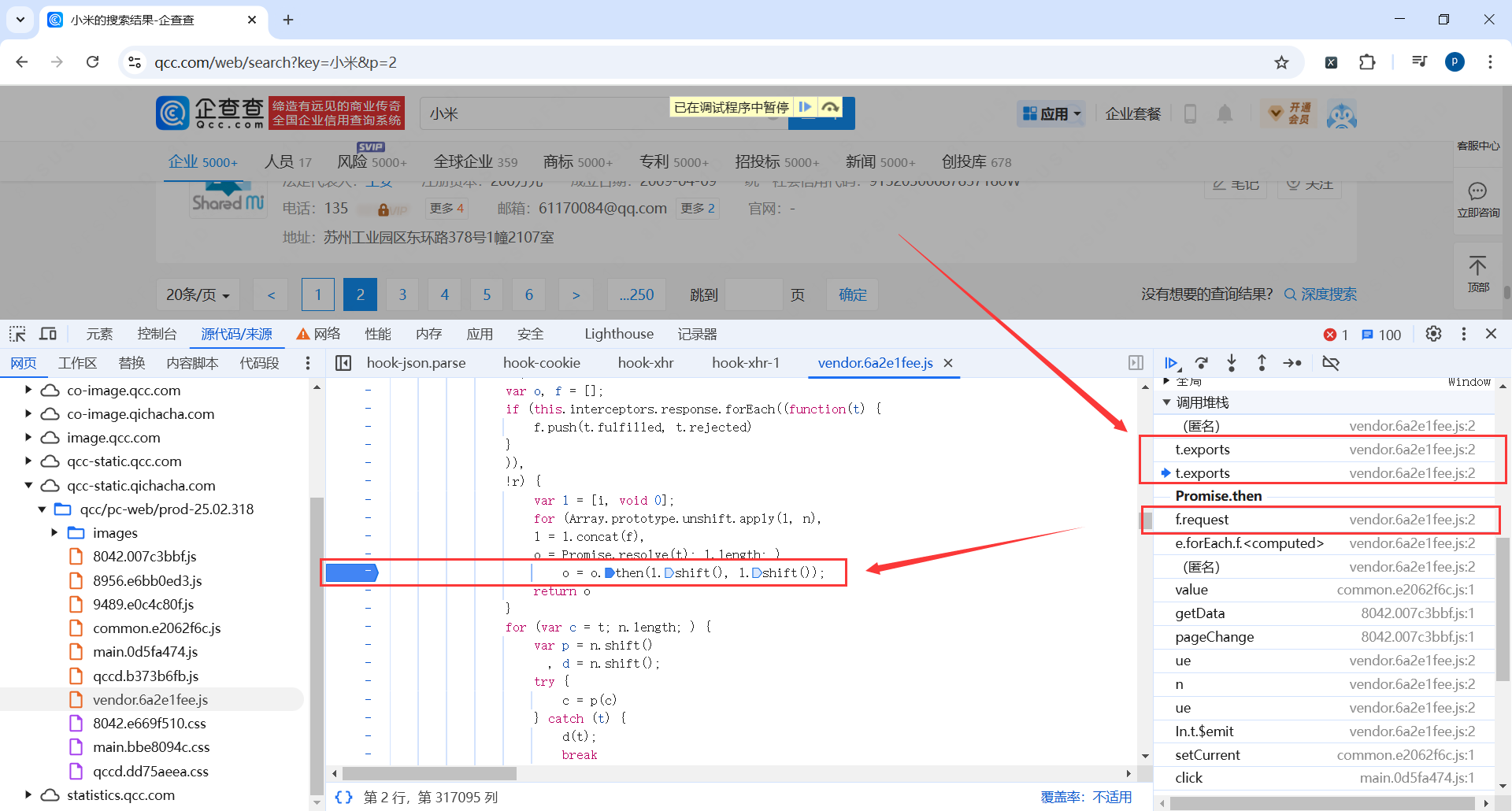Open the 20条/页 page size dropdown

pyautogui.click(x=198, y=294)
